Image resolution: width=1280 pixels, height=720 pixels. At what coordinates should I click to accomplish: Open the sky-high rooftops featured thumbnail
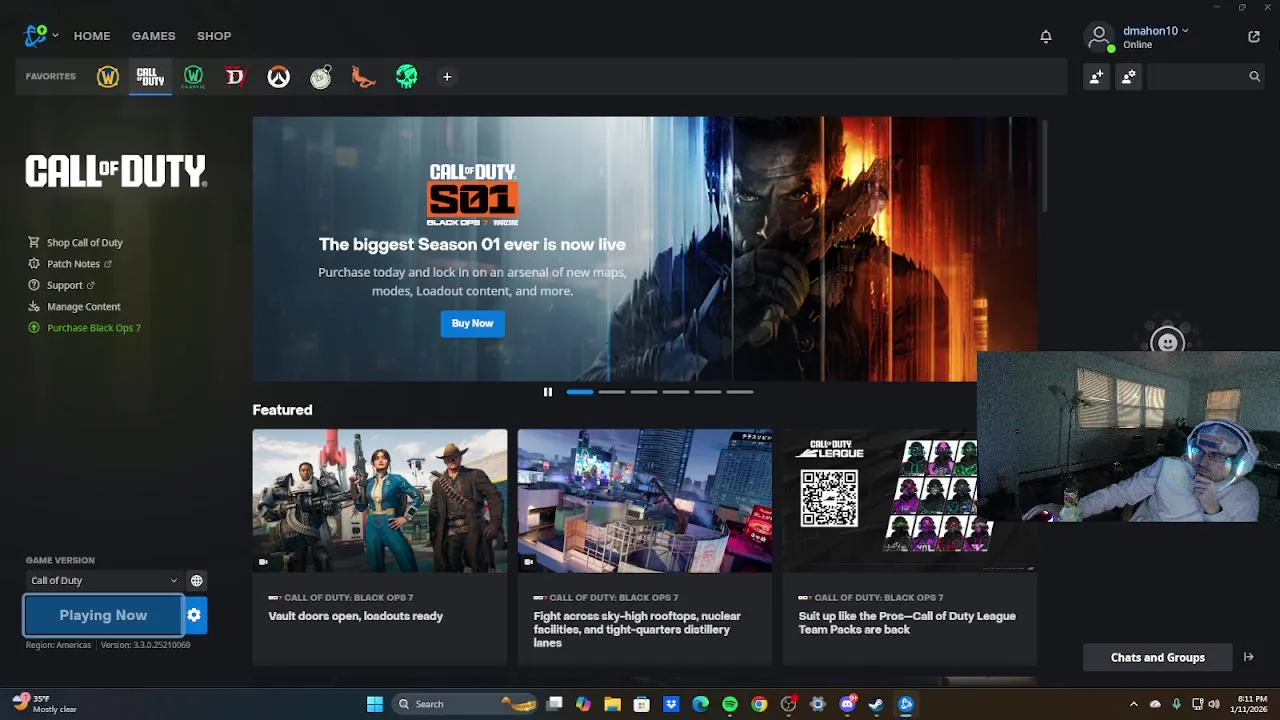tap(645, 501)
